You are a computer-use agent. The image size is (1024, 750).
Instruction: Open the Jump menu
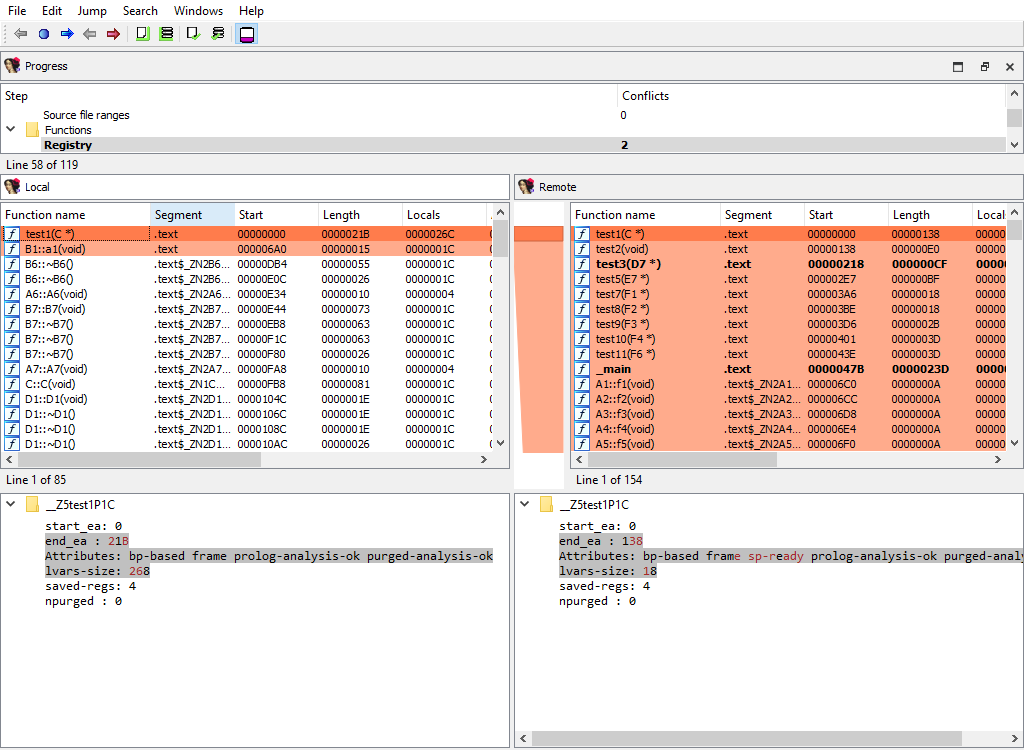pos(92,11)
